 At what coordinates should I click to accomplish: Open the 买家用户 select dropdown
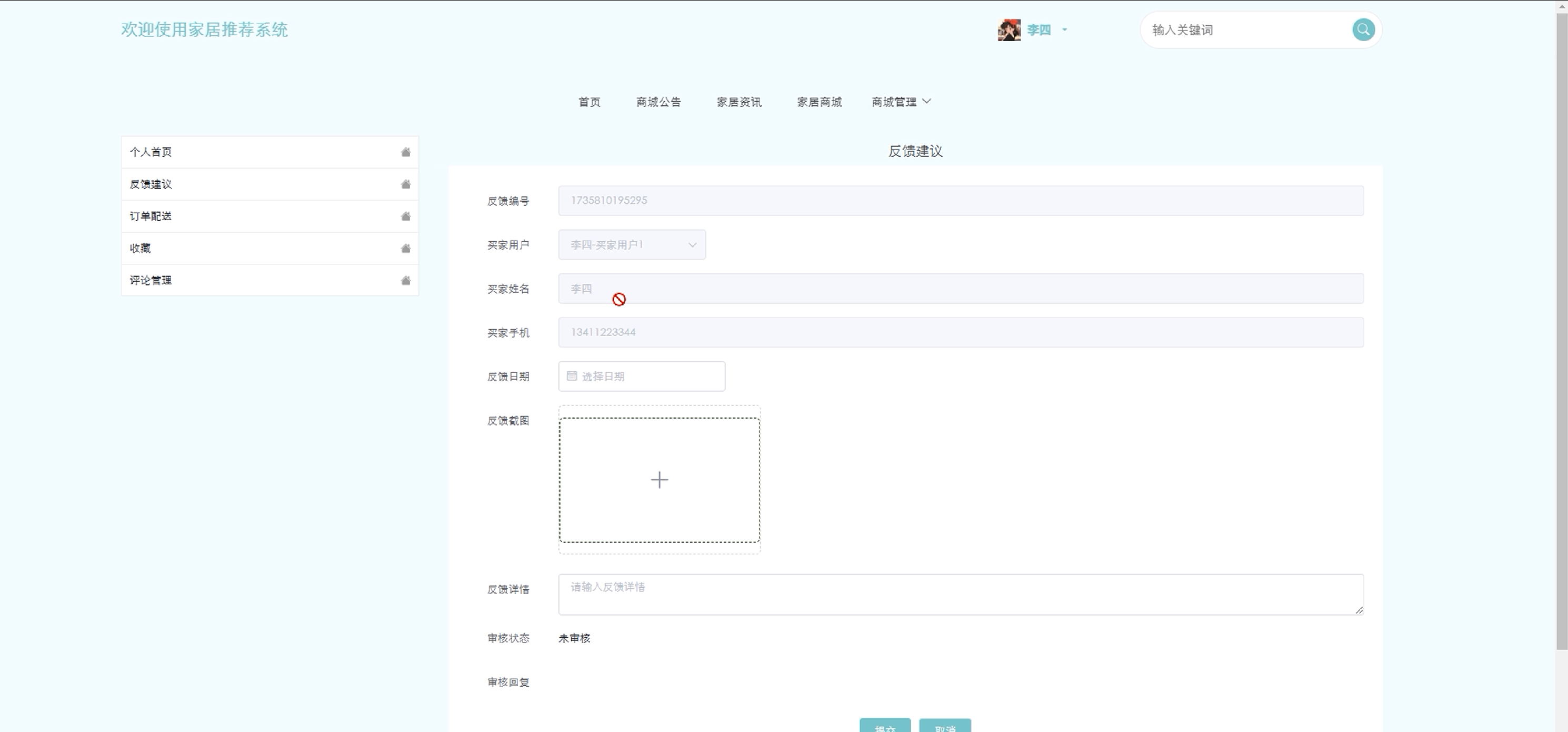pyautogui.click(x=632, y=245)
